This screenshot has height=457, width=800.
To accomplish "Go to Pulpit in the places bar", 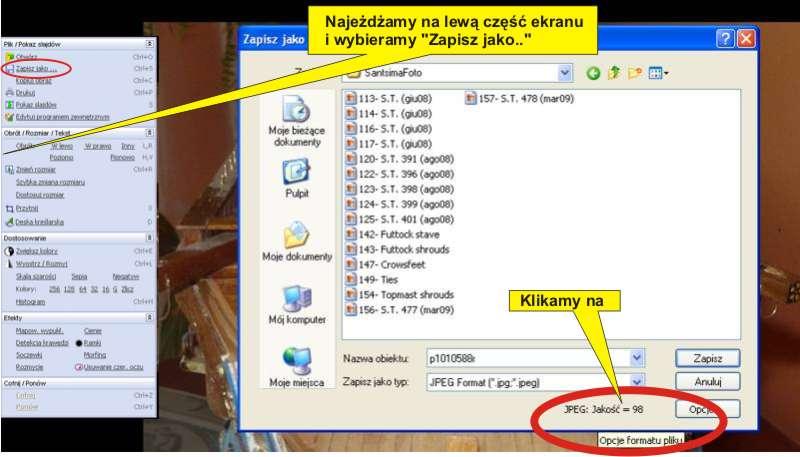I will point(296,180).
